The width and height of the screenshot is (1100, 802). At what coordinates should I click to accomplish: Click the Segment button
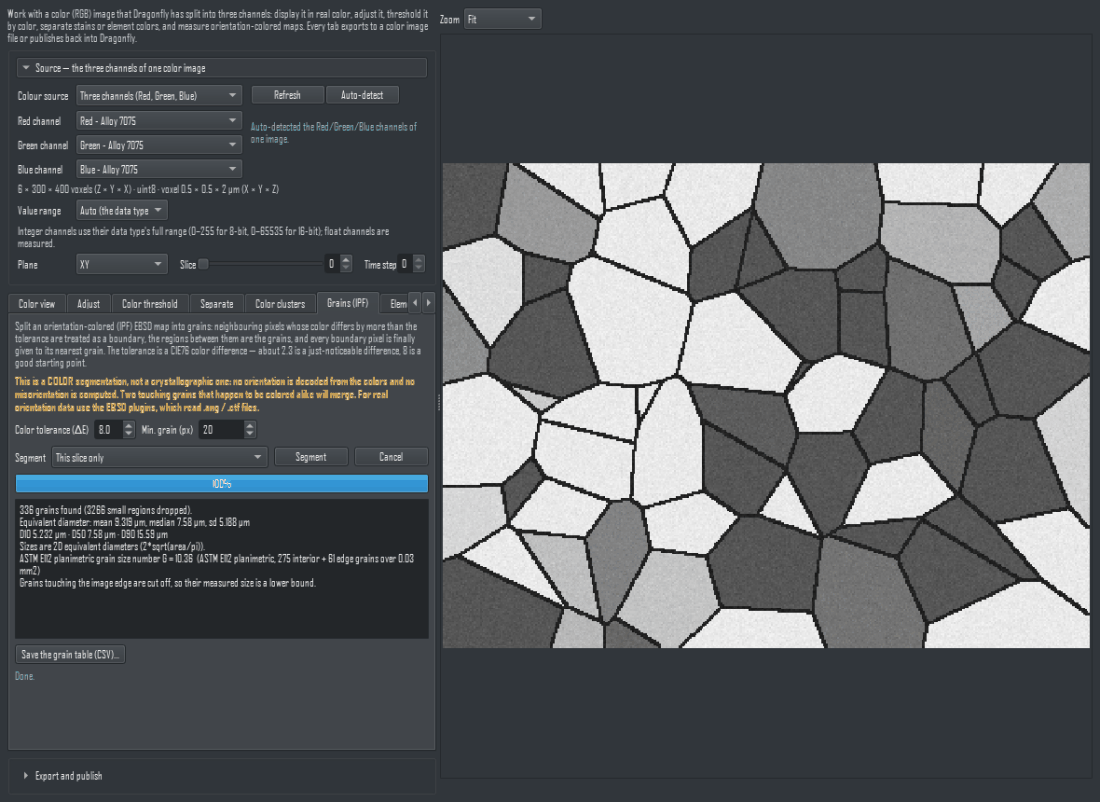[x=311, y=457]
